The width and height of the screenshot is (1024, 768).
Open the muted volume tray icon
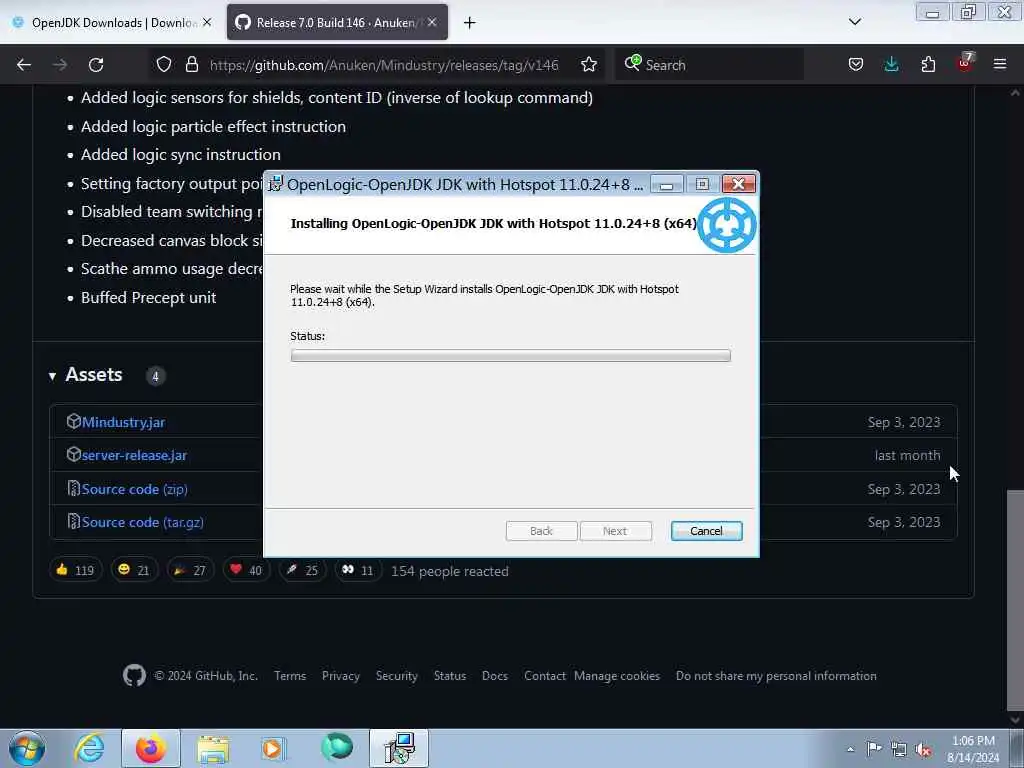(923, 749)
